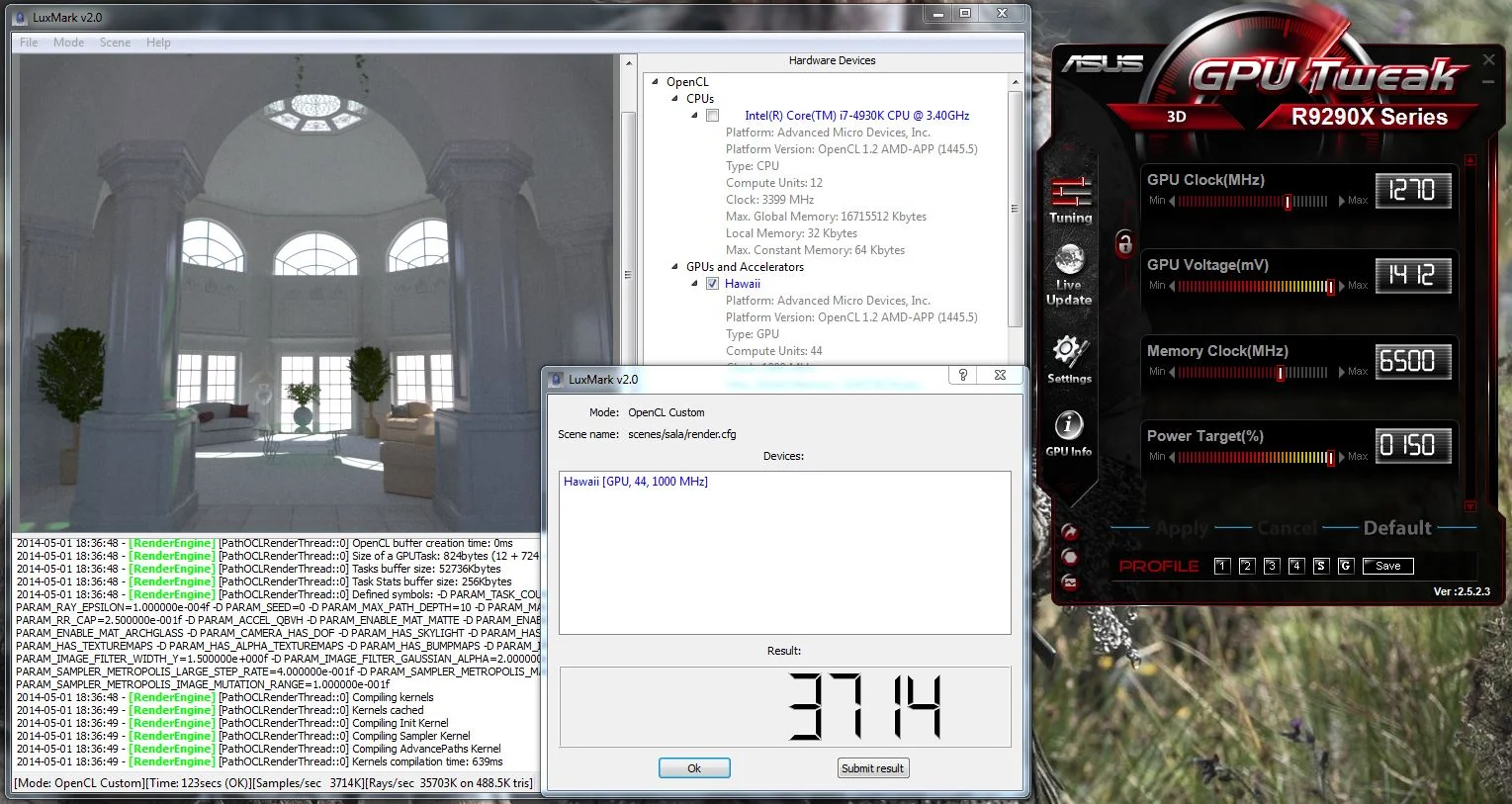Click the curved arrow icon above the hexagon icon

point(1069,532)
